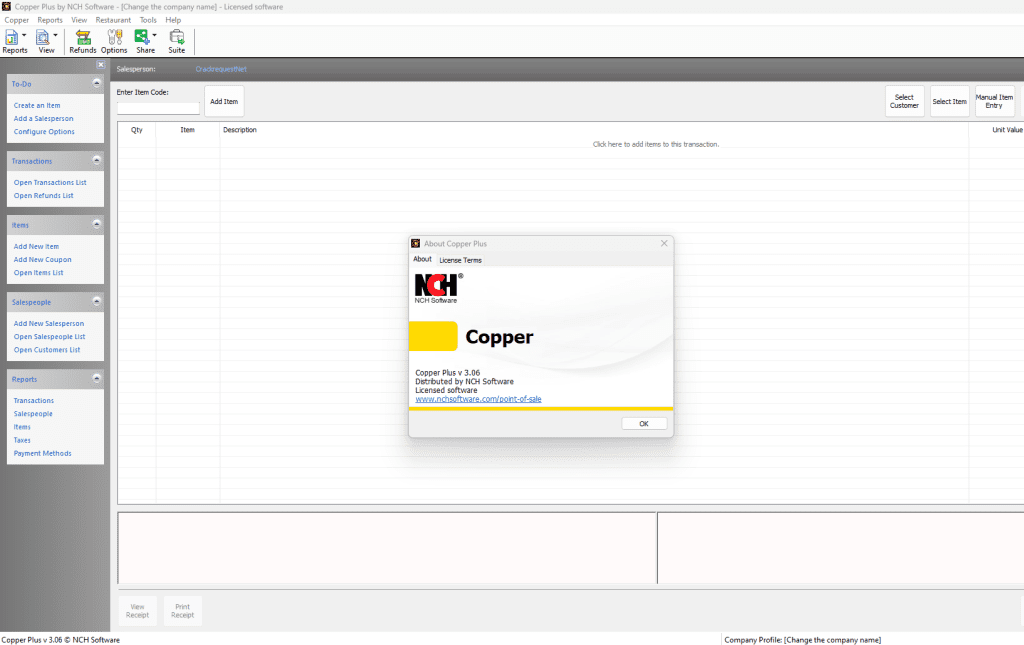Image resolution: width=1024 pixels, height=645 pixels.
Task: Open Options from the toolbar
Action: coord(114,40)
